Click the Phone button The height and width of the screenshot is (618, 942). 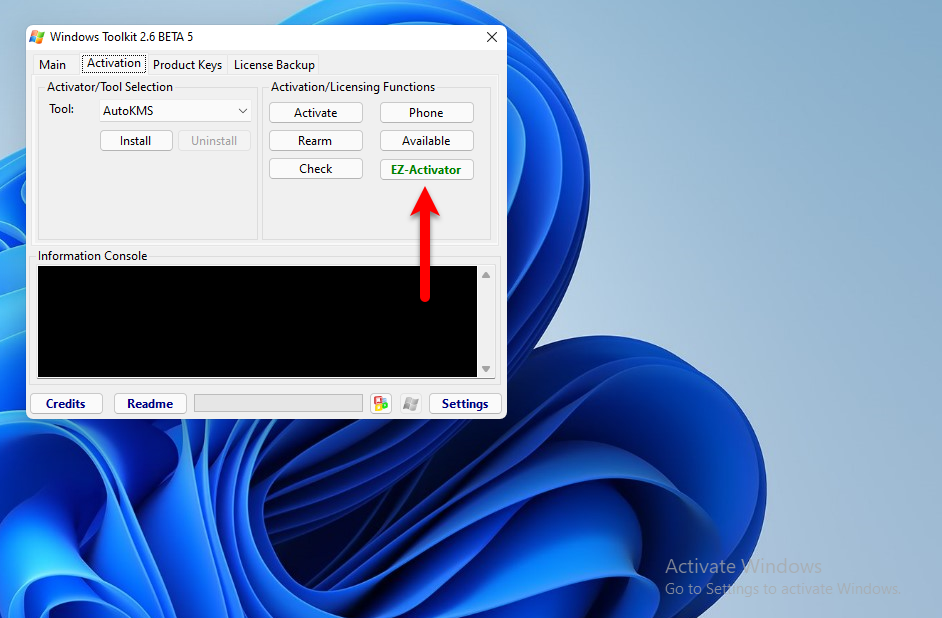pos(426,113)
